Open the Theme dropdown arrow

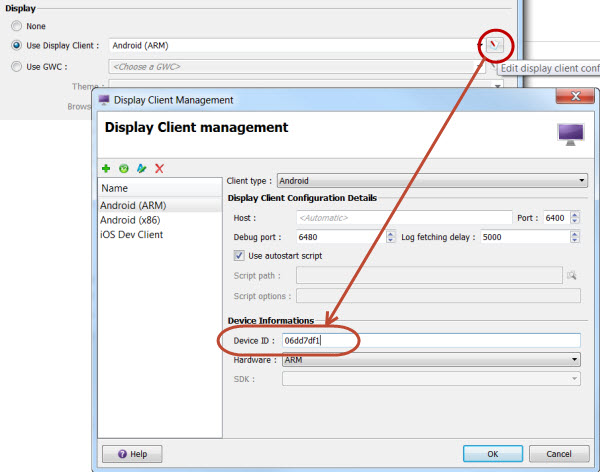[497, 86]
